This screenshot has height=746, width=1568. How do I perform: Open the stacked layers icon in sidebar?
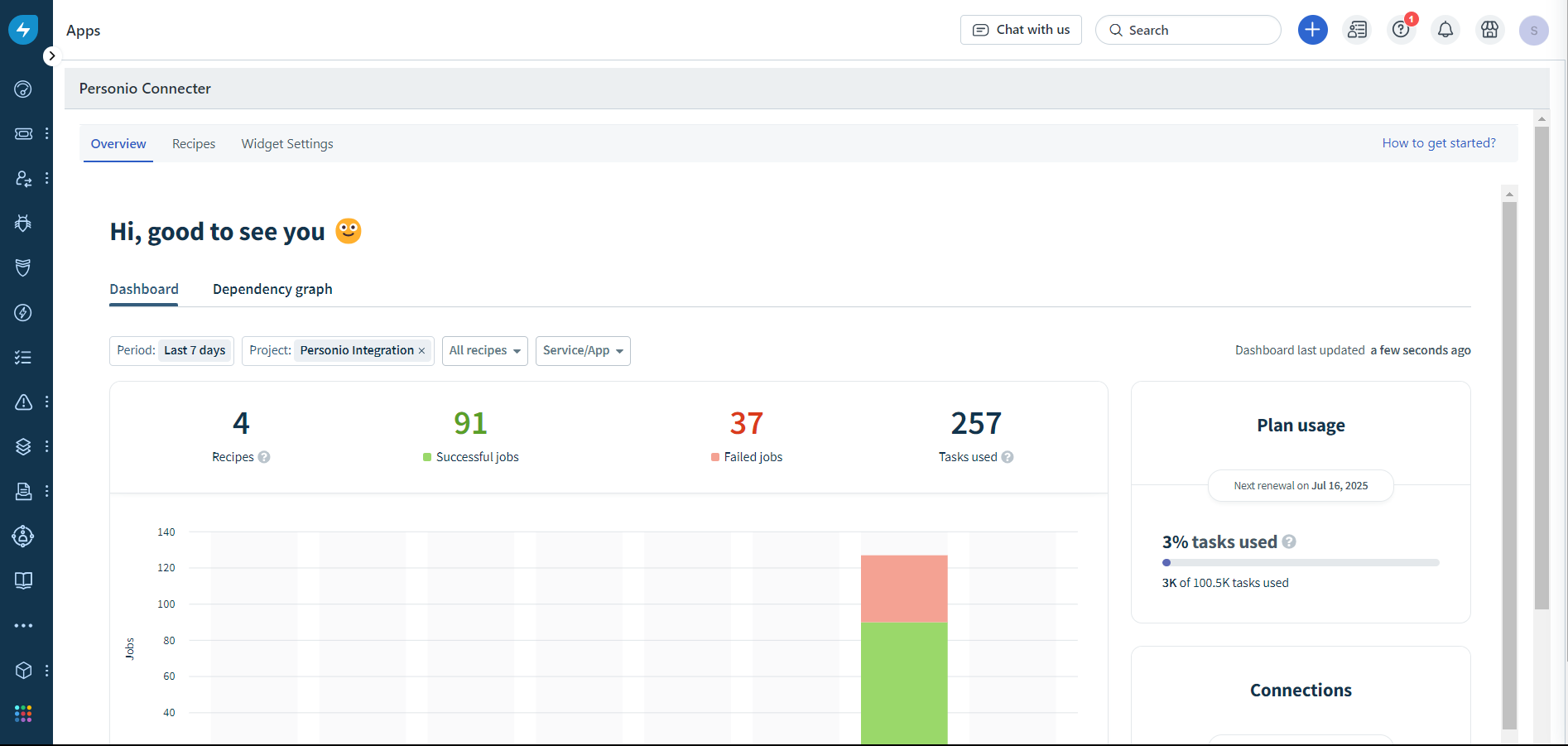(23, 446)
